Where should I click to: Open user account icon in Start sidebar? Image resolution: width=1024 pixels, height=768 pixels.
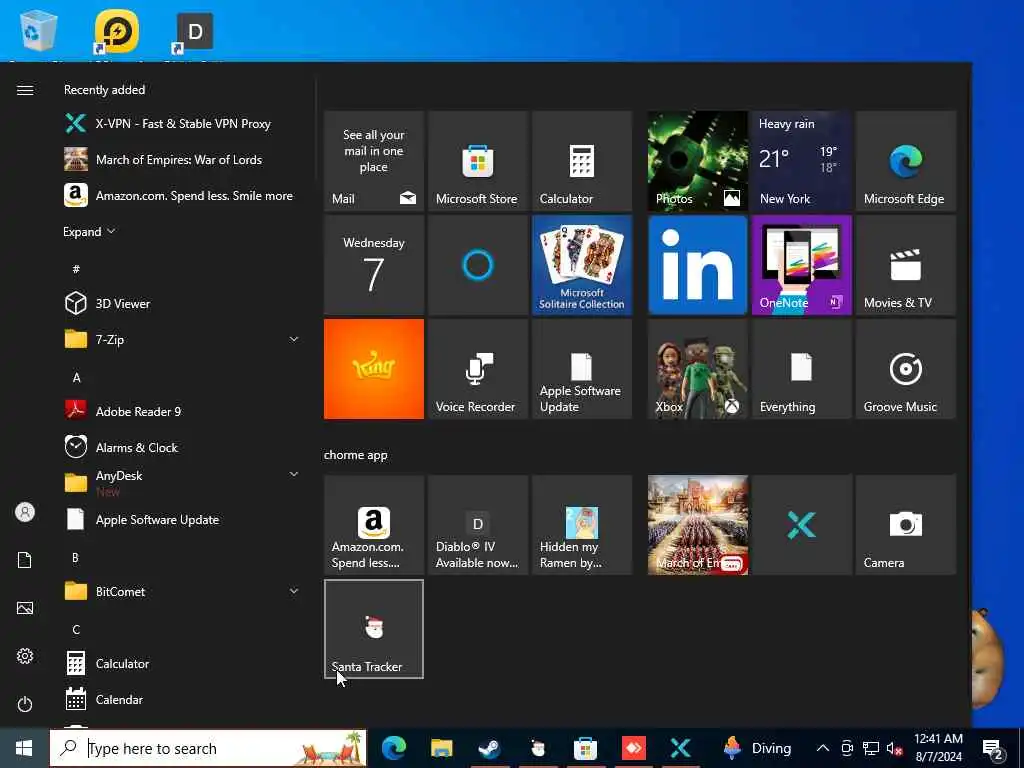(x=25, y=512)
